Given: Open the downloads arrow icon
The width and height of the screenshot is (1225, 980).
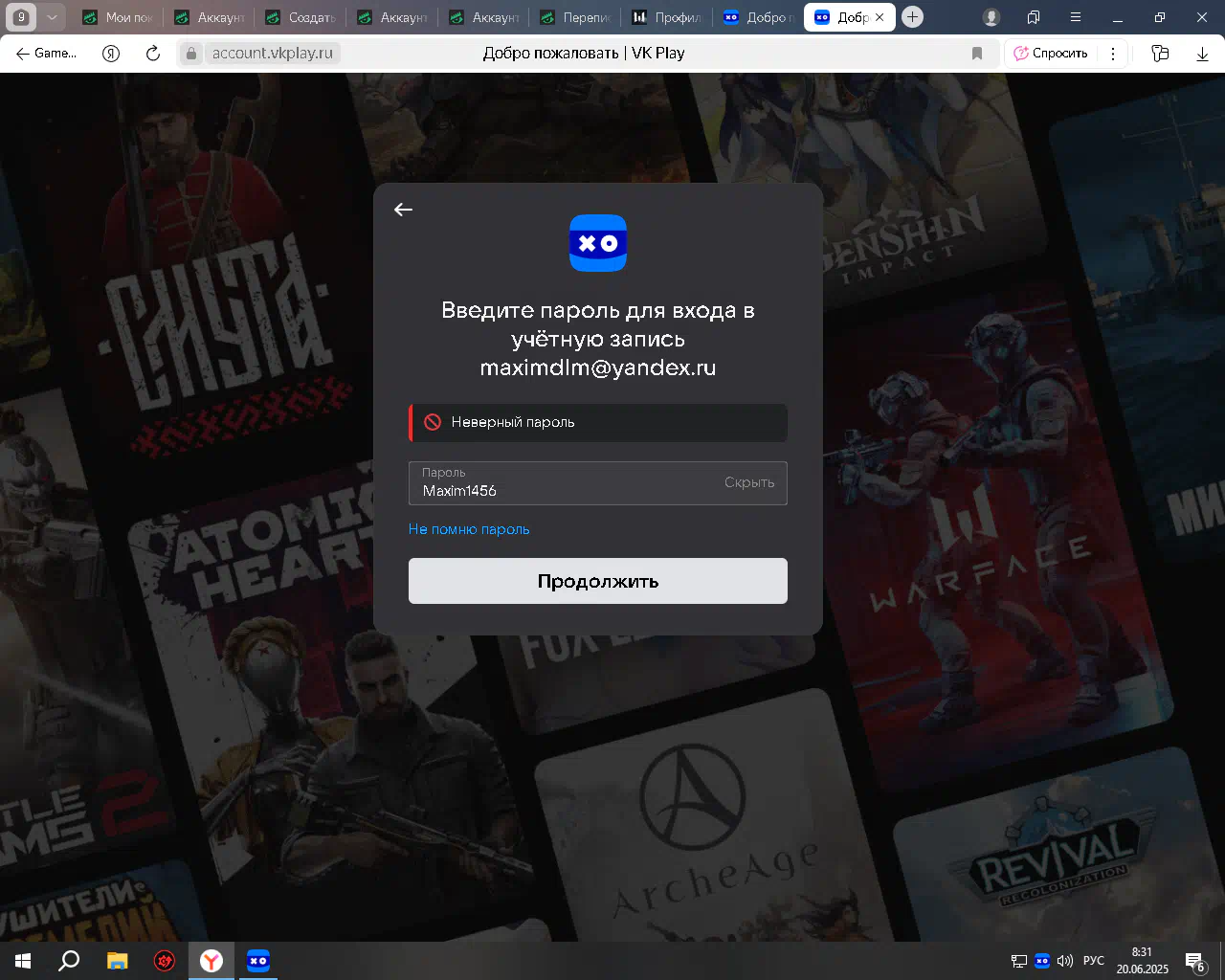Looking at the screenshot, I should [x=1202, y=54].
